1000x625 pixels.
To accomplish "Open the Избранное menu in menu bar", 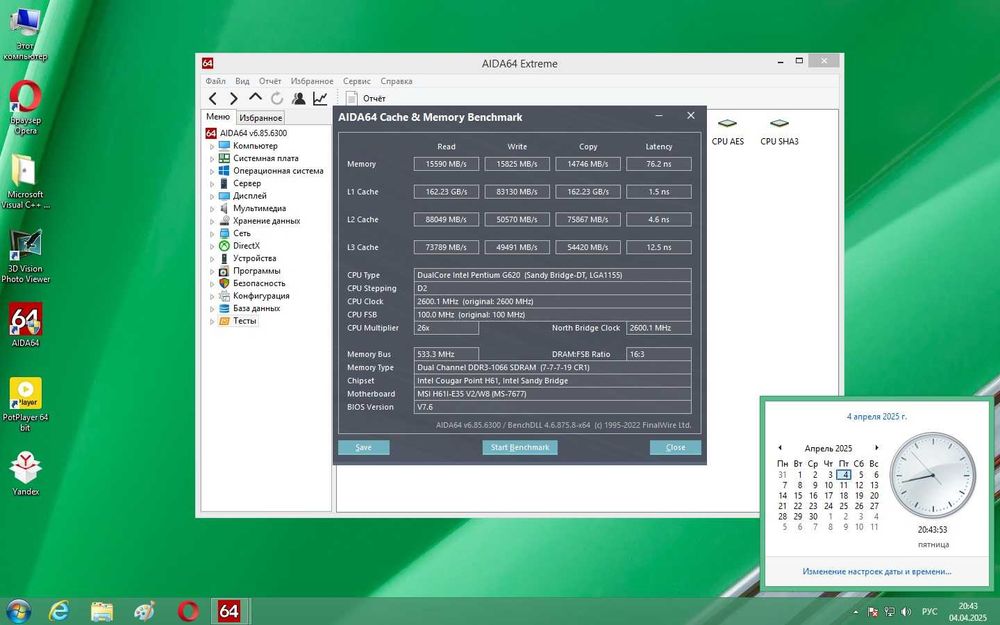I will [x=312, y=81].
